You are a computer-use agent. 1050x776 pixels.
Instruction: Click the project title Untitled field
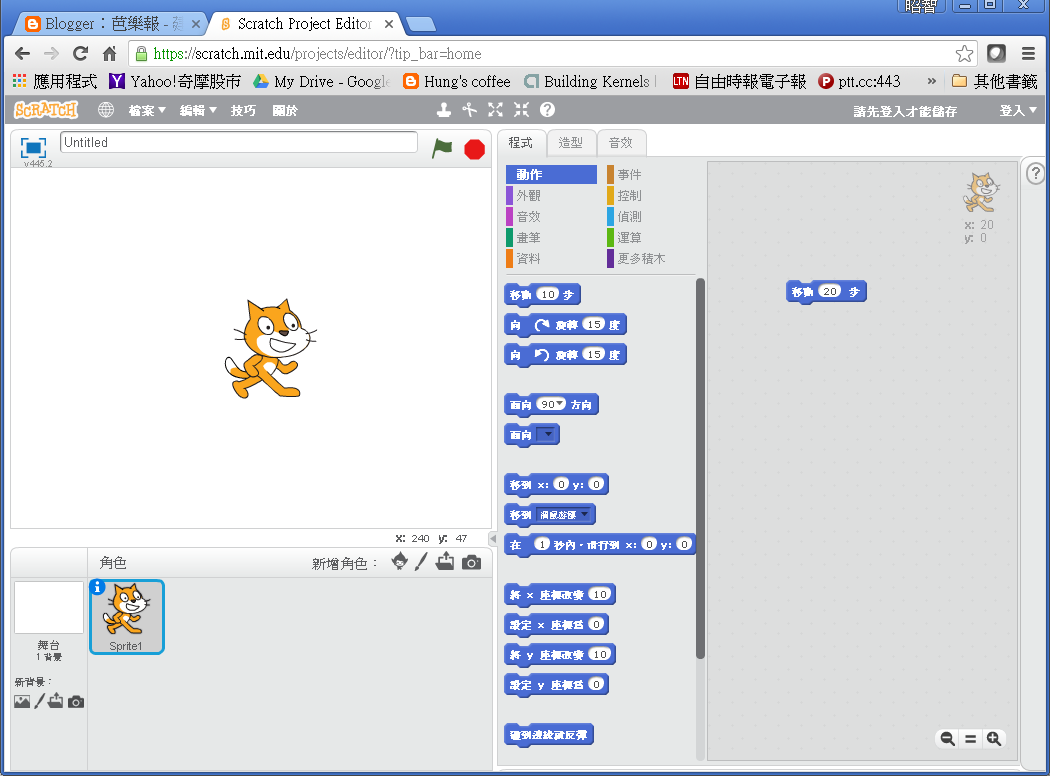[x=238, y=143]
